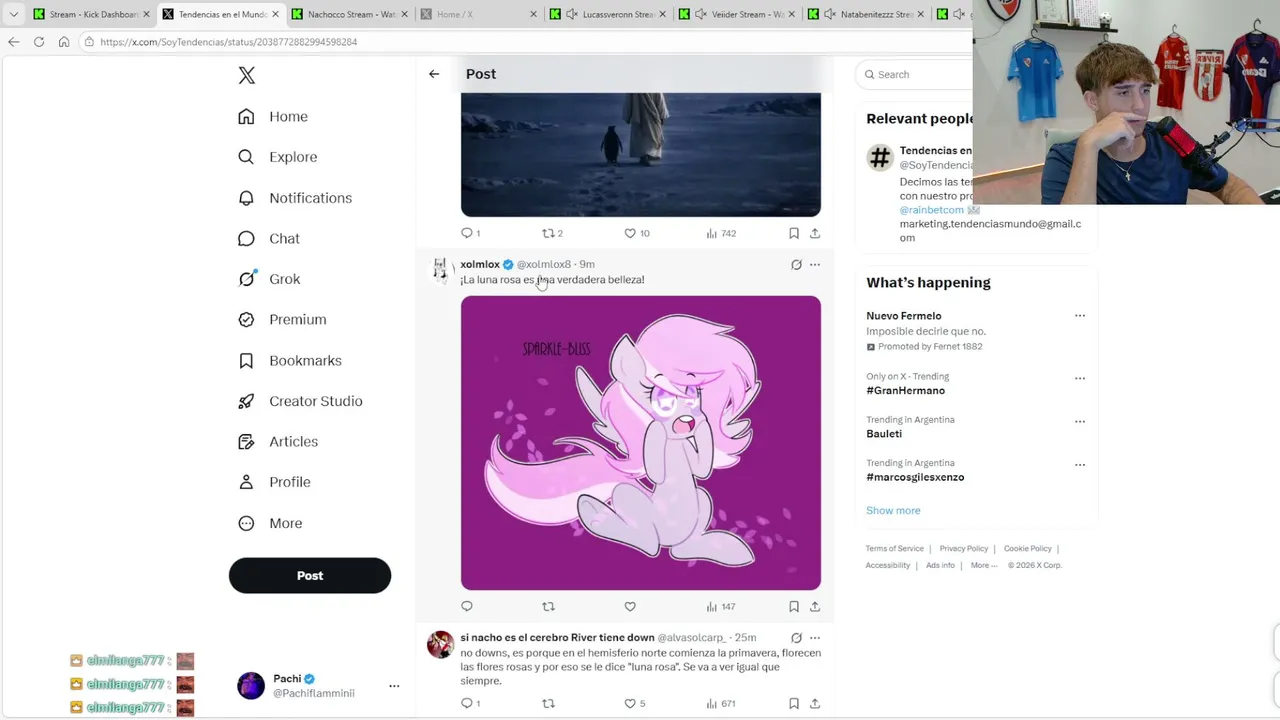View analytics of post with 671 views

tap(721, 703)
